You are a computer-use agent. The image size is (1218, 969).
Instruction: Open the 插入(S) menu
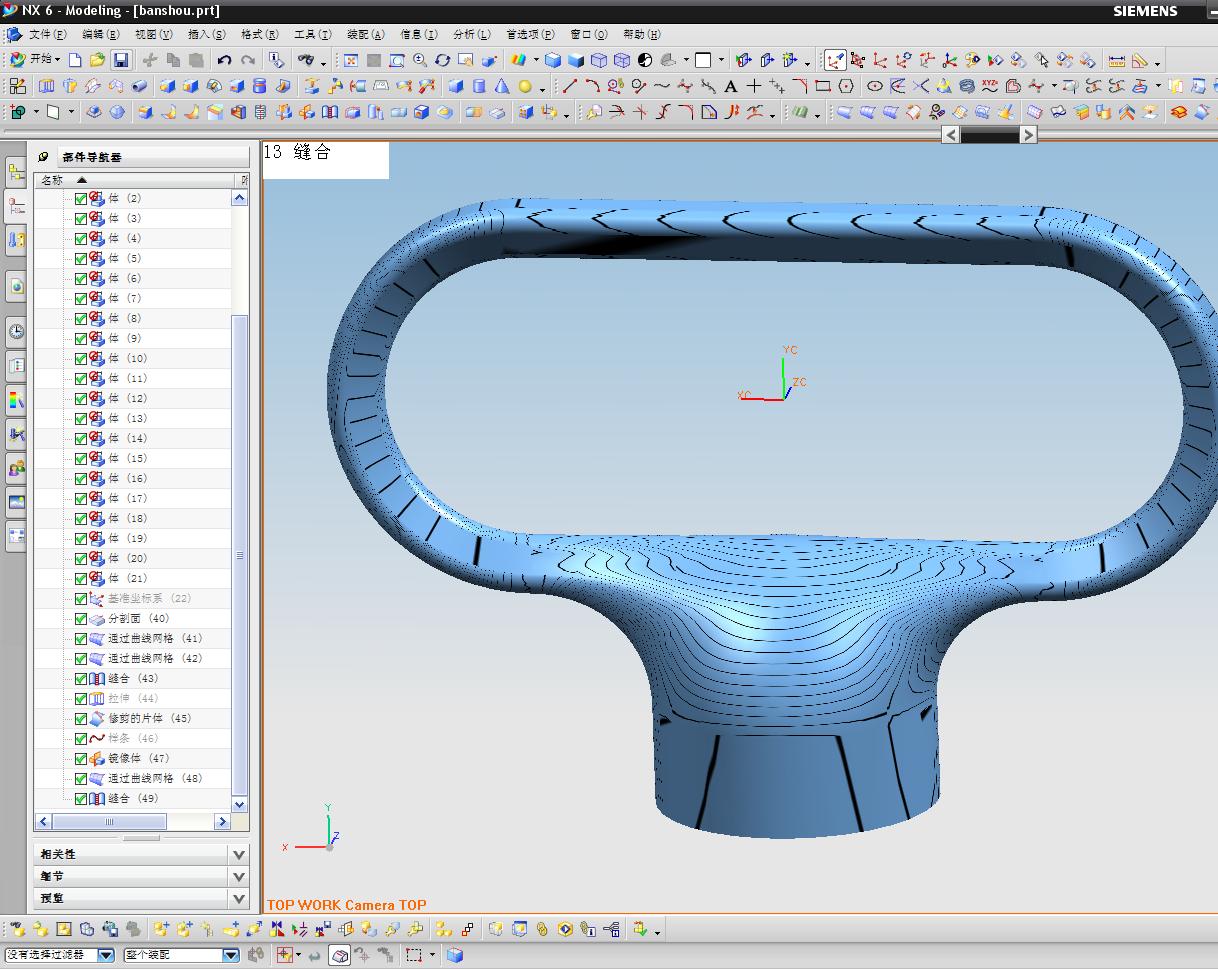click(x=206, y=34)
